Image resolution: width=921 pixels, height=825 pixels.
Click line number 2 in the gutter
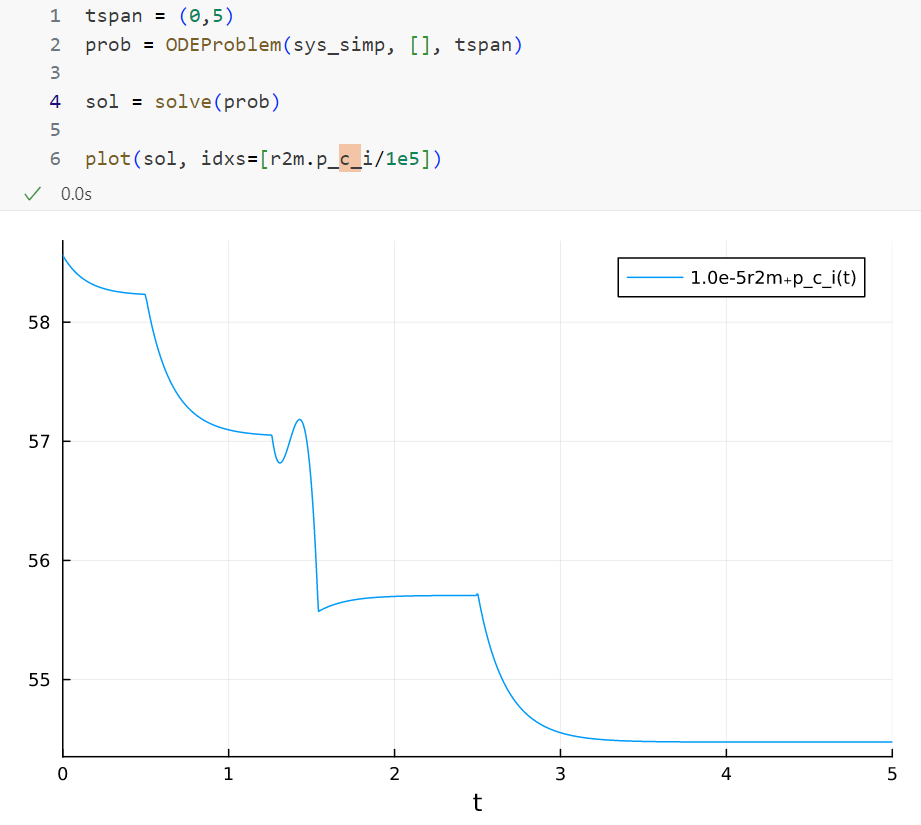coord(55,45)
